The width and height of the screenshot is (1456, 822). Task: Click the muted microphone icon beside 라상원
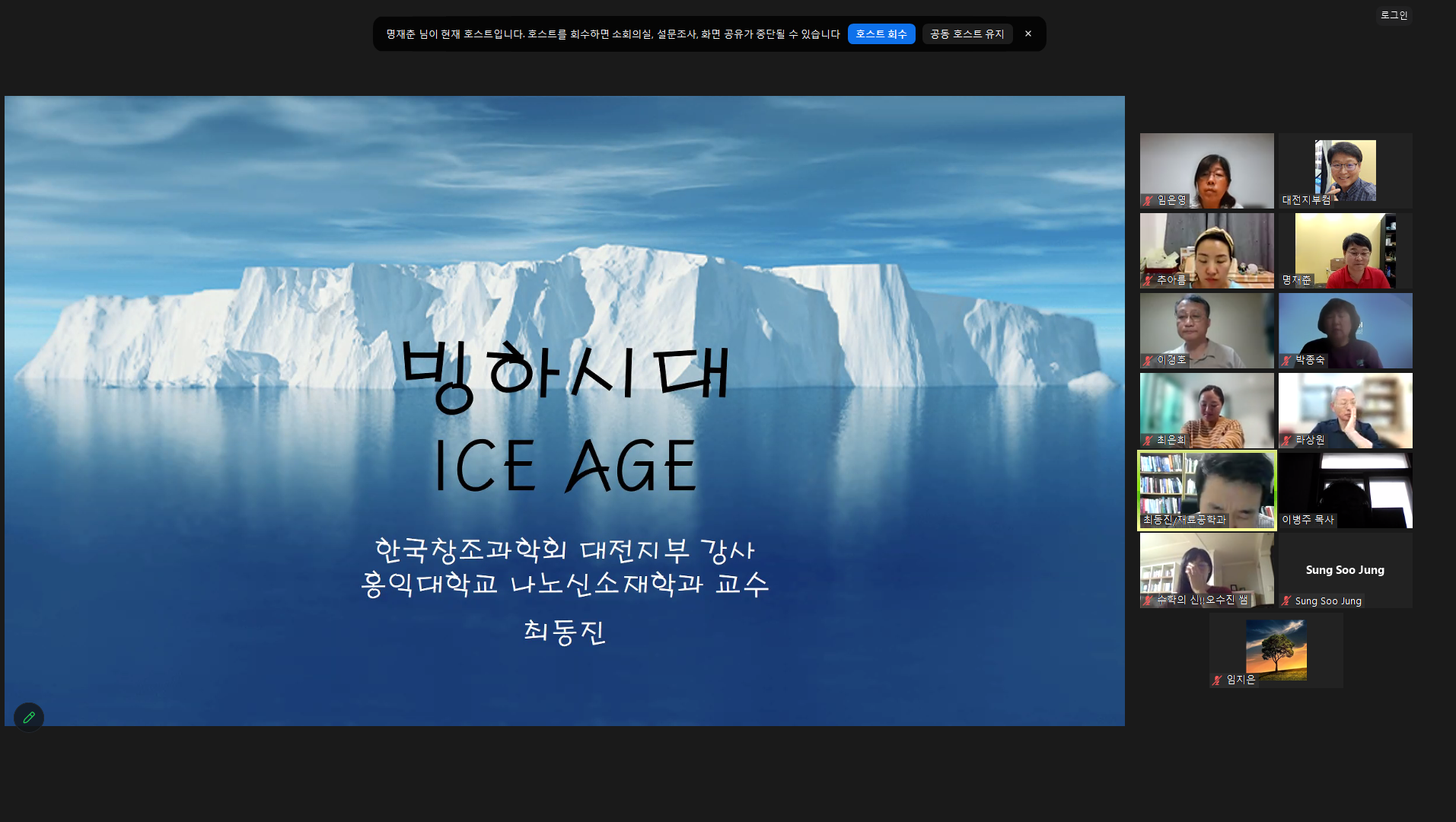[1287, 440]
